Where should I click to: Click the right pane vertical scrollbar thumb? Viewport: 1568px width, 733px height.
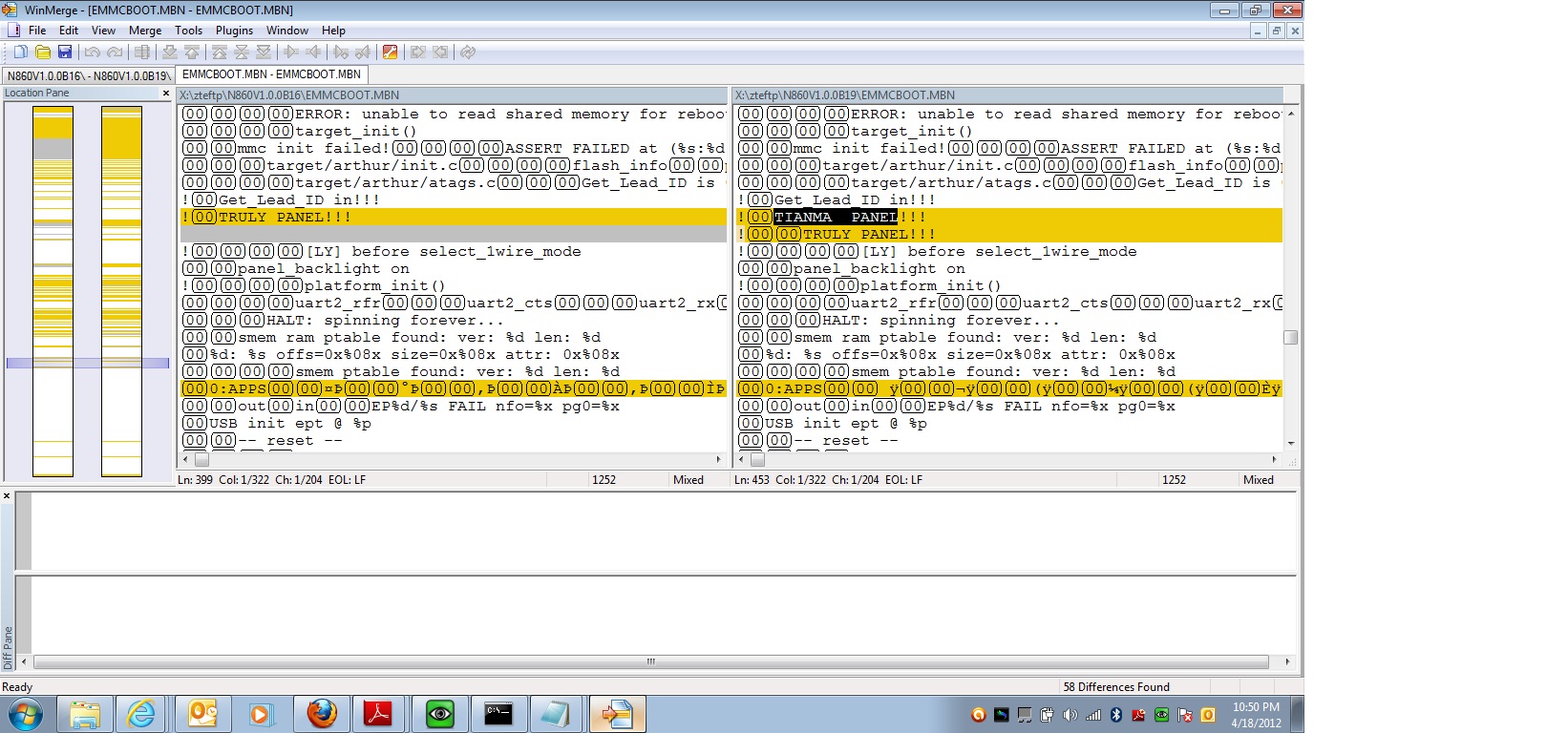pos(1290,337)
